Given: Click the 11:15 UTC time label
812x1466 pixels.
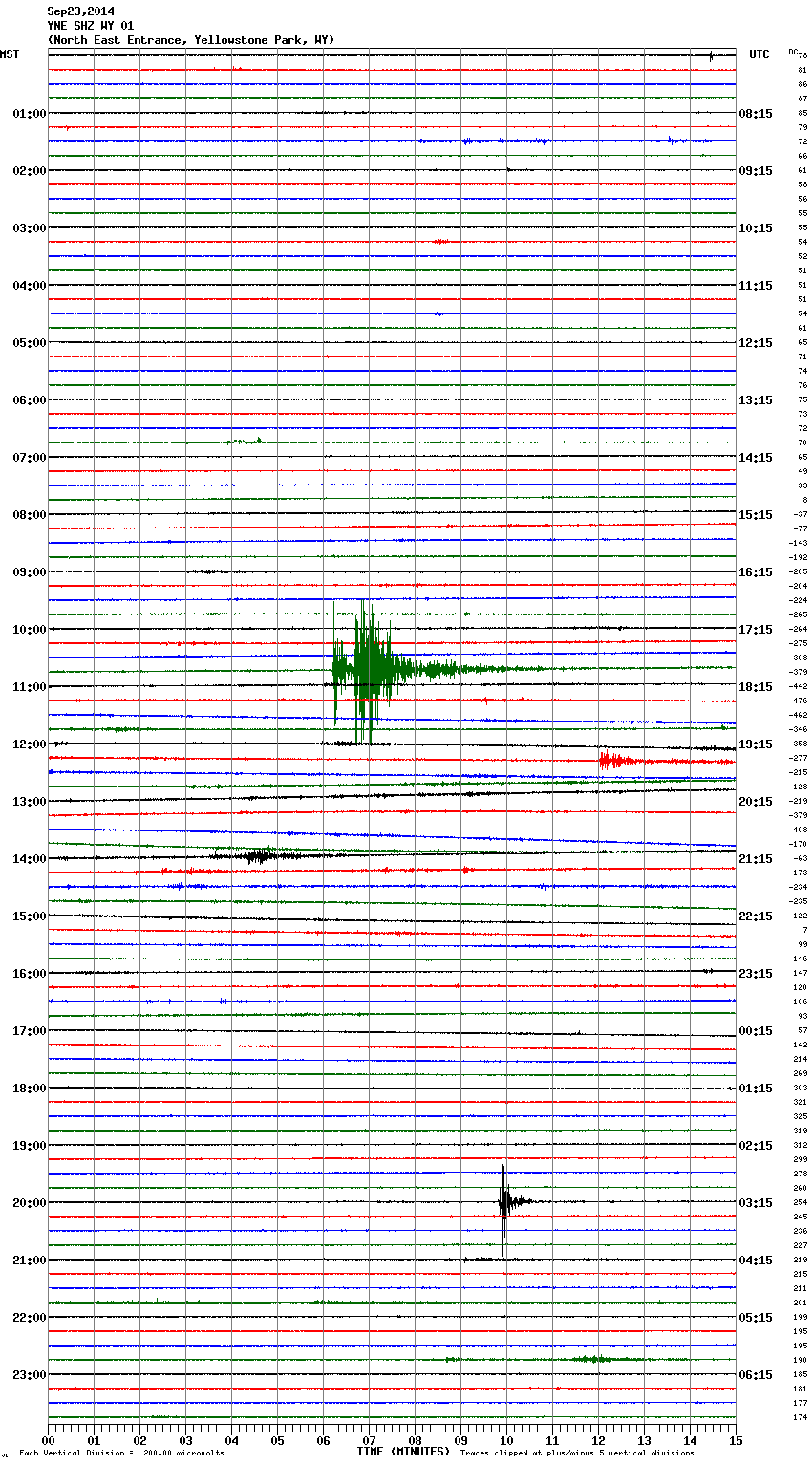Looking at the screenshot, I should click(756, 286).
